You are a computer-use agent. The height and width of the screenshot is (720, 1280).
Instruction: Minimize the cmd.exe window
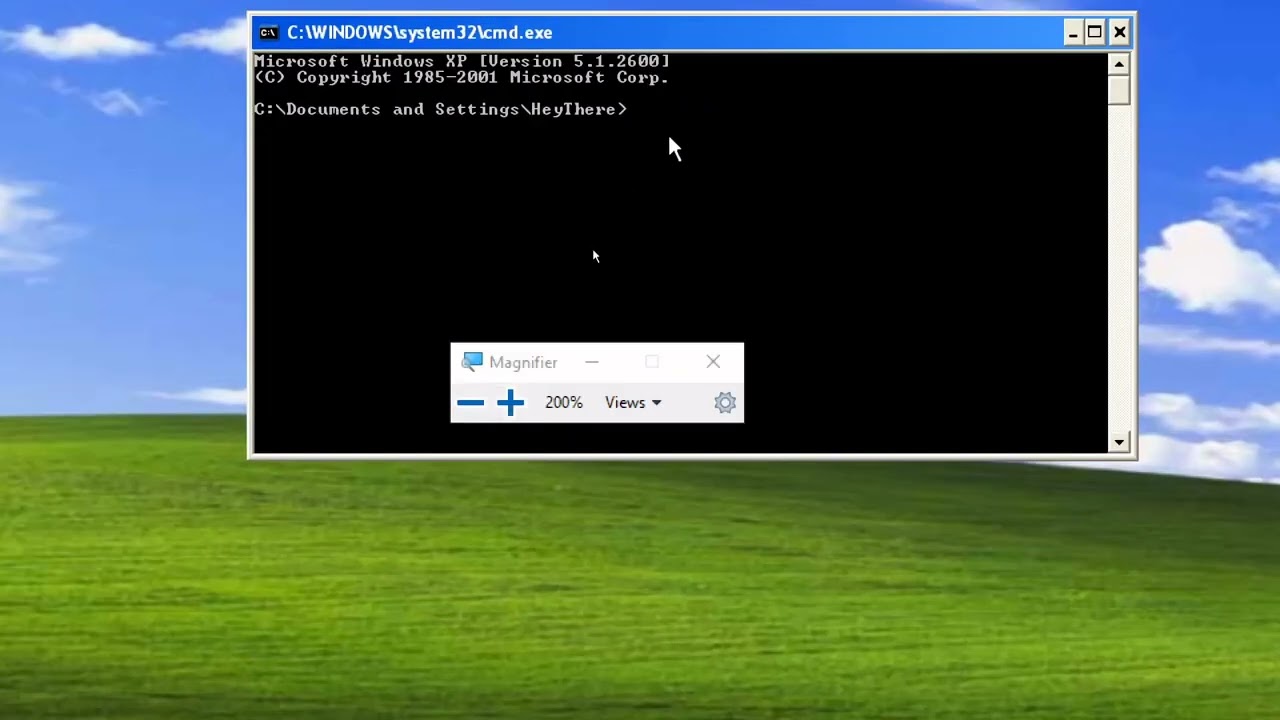(x=1073, y=33)
